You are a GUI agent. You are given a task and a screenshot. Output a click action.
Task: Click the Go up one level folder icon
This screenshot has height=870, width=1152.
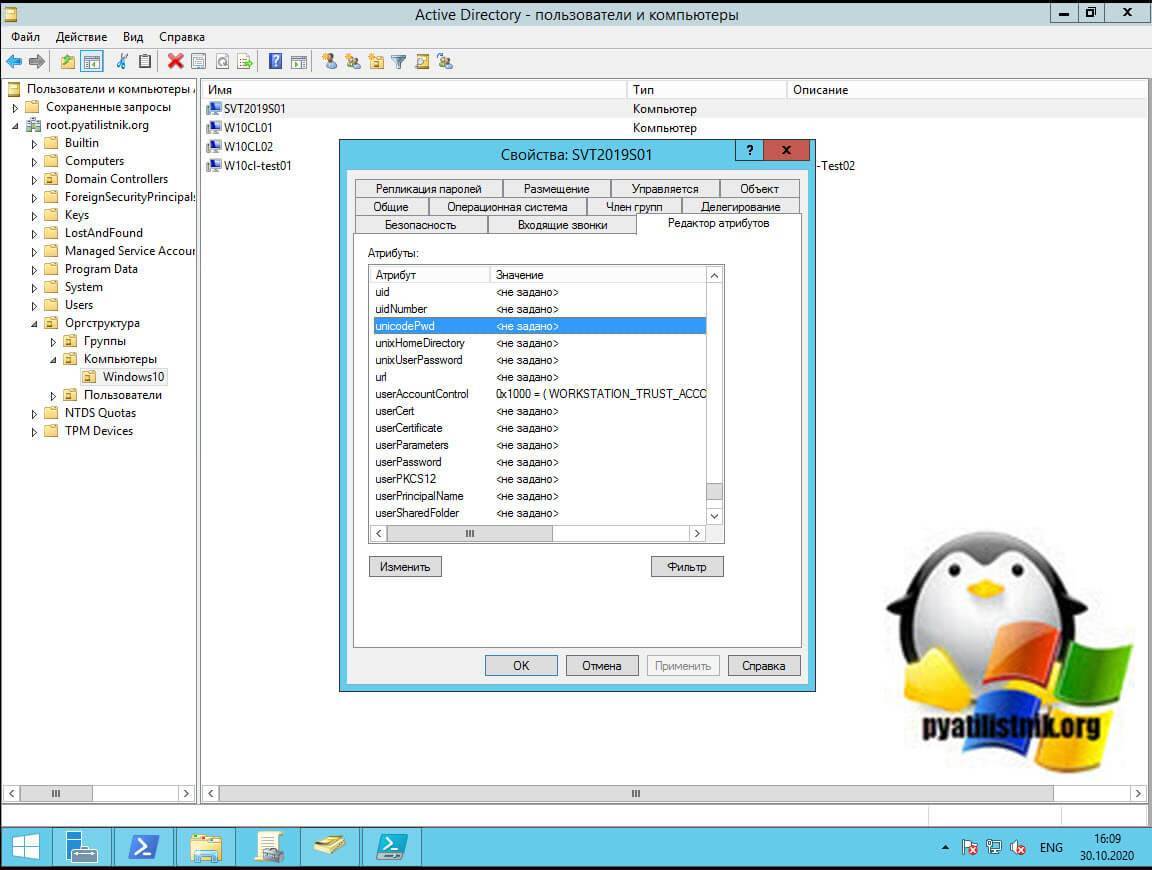(68, 62)
